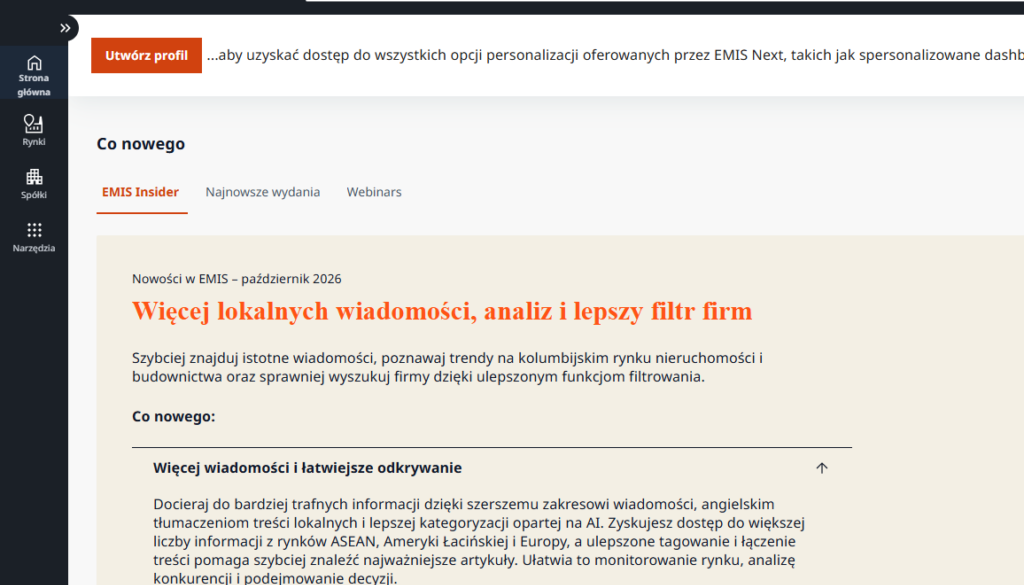Image resolution: width=1024 pixels, height=585 pixels.
Task: Click the bold Co nowego: label
Action: point(174,417)
